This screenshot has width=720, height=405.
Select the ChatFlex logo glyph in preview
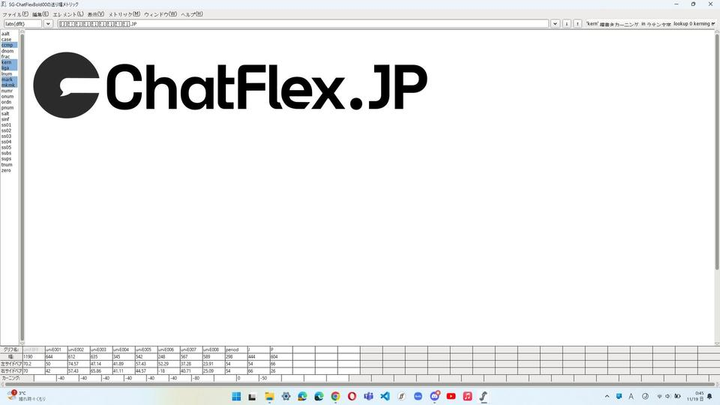click(x=66, y=85)
